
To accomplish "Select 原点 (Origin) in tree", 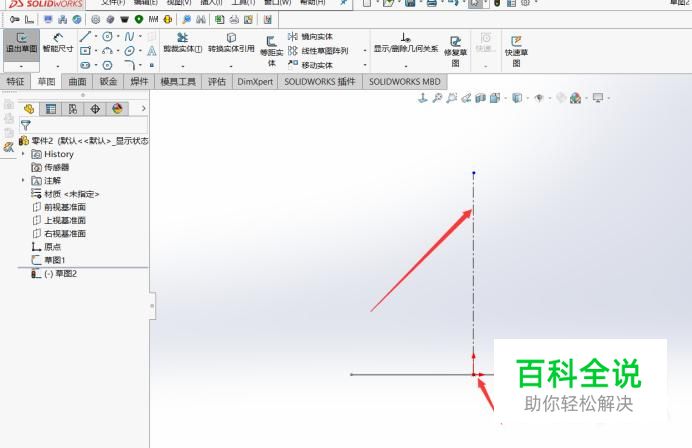I will 46,247.
